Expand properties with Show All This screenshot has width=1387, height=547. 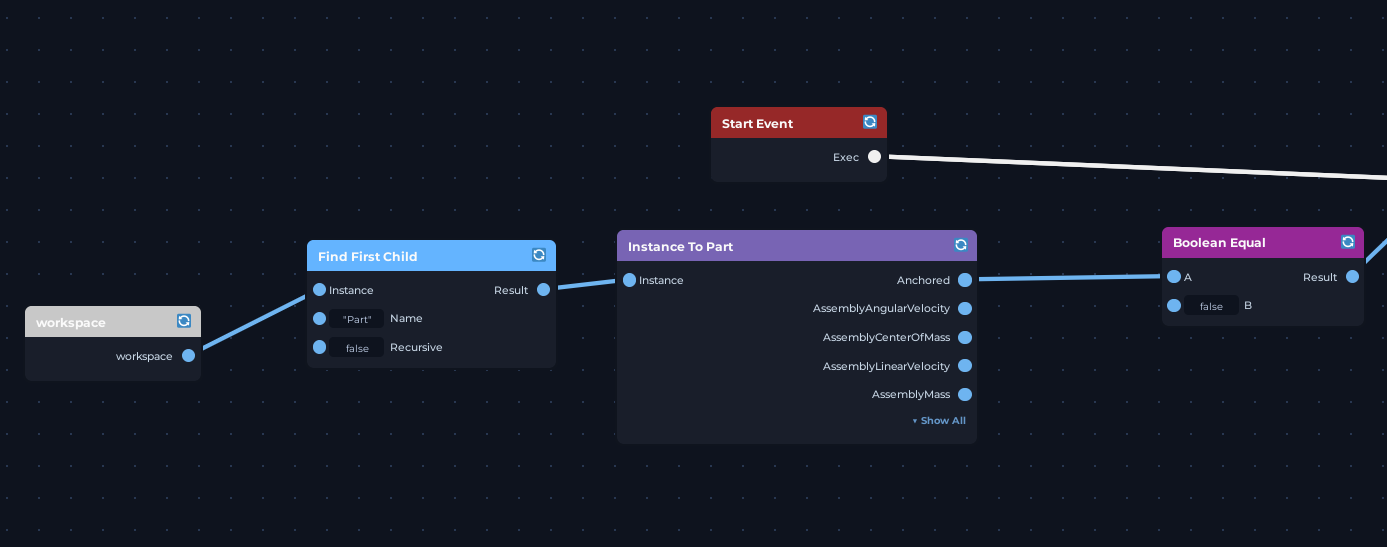point(939,421)
